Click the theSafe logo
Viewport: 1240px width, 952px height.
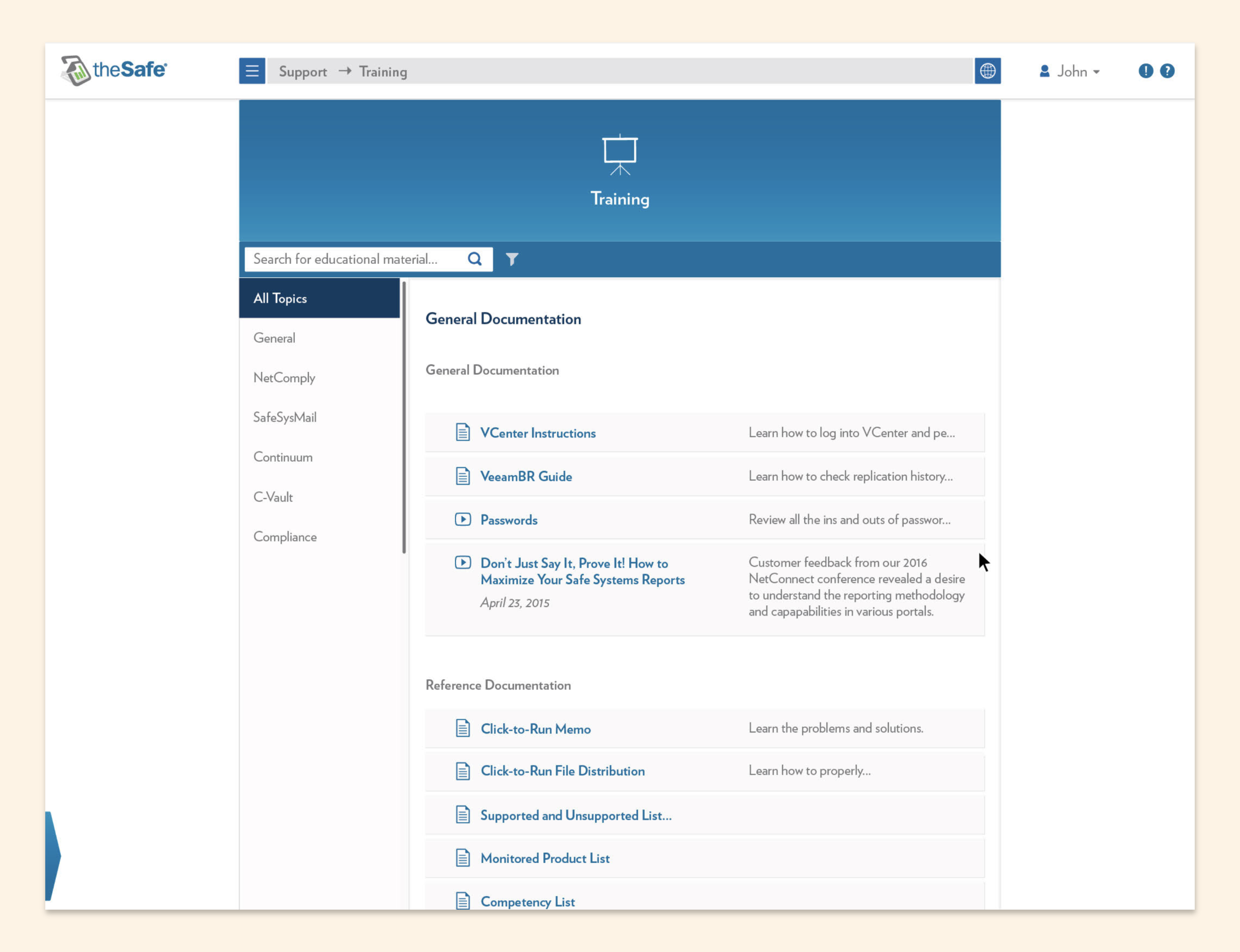[x=114, y=71]
